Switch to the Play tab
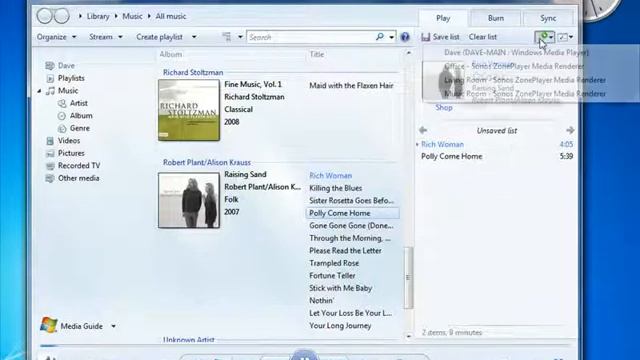This screenshot has height=360, width=640. point(443,18)
